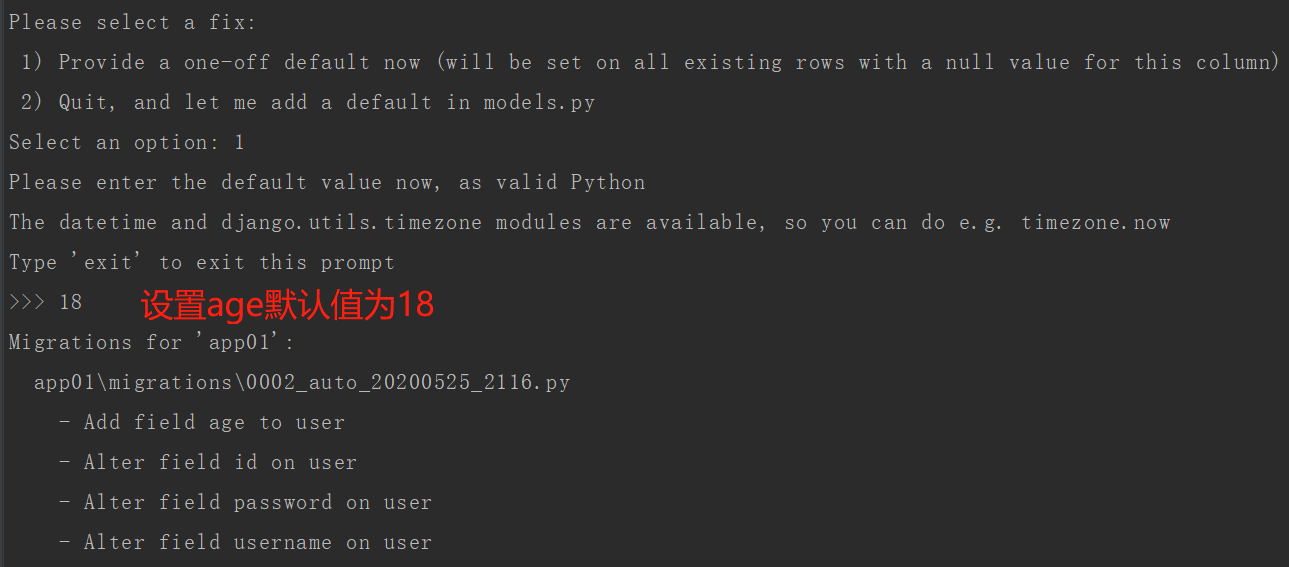Image resolution: width=1289 pixels, height=567 pixels.
Task: Click the >>> prompt marker
Action: (x=27, y=302)
